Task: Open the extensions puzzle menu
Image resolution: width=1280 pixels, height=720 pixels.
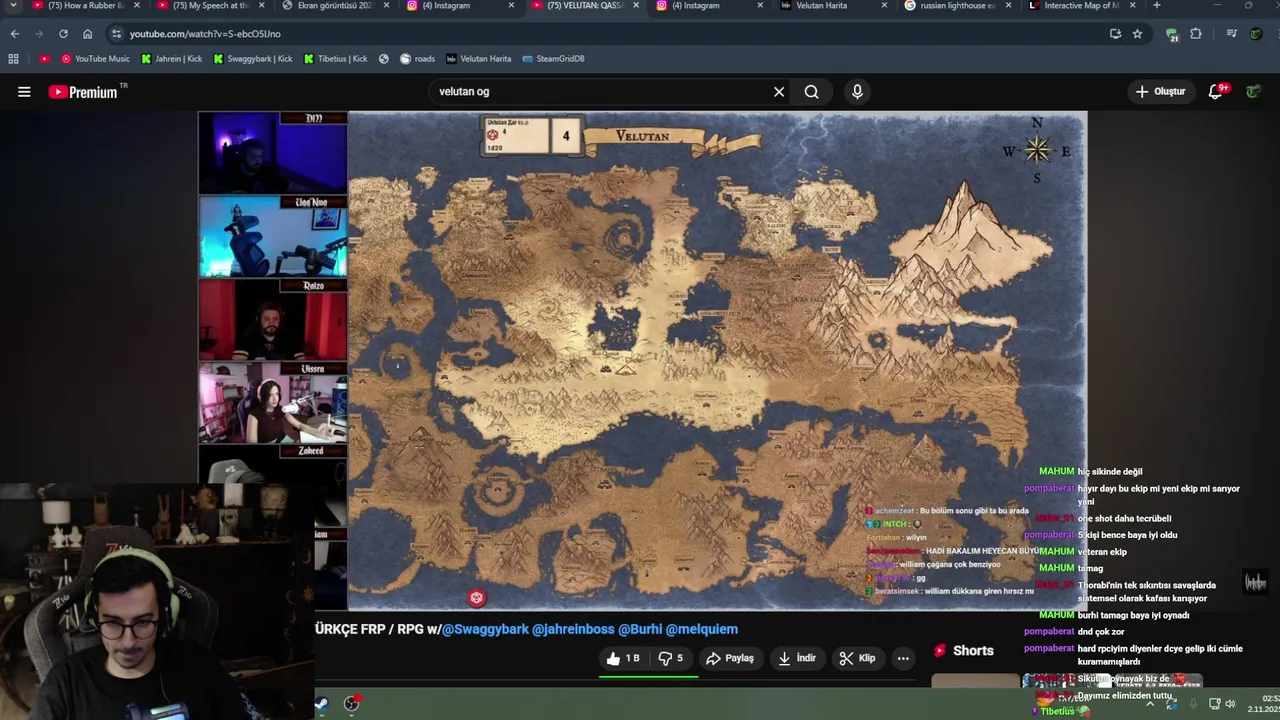Action: pyautogui.click(x=1196, y=34)
